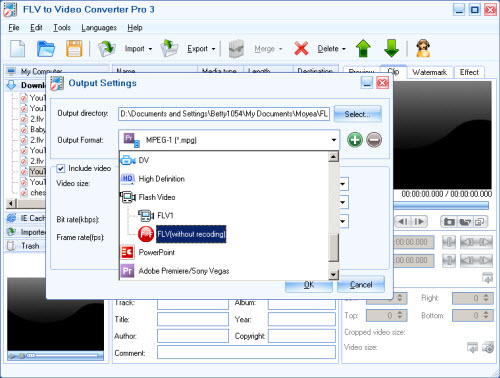Click the Downloaded panel arrow icon
This screenshot has height=378, width=500.
click(11, 85)
